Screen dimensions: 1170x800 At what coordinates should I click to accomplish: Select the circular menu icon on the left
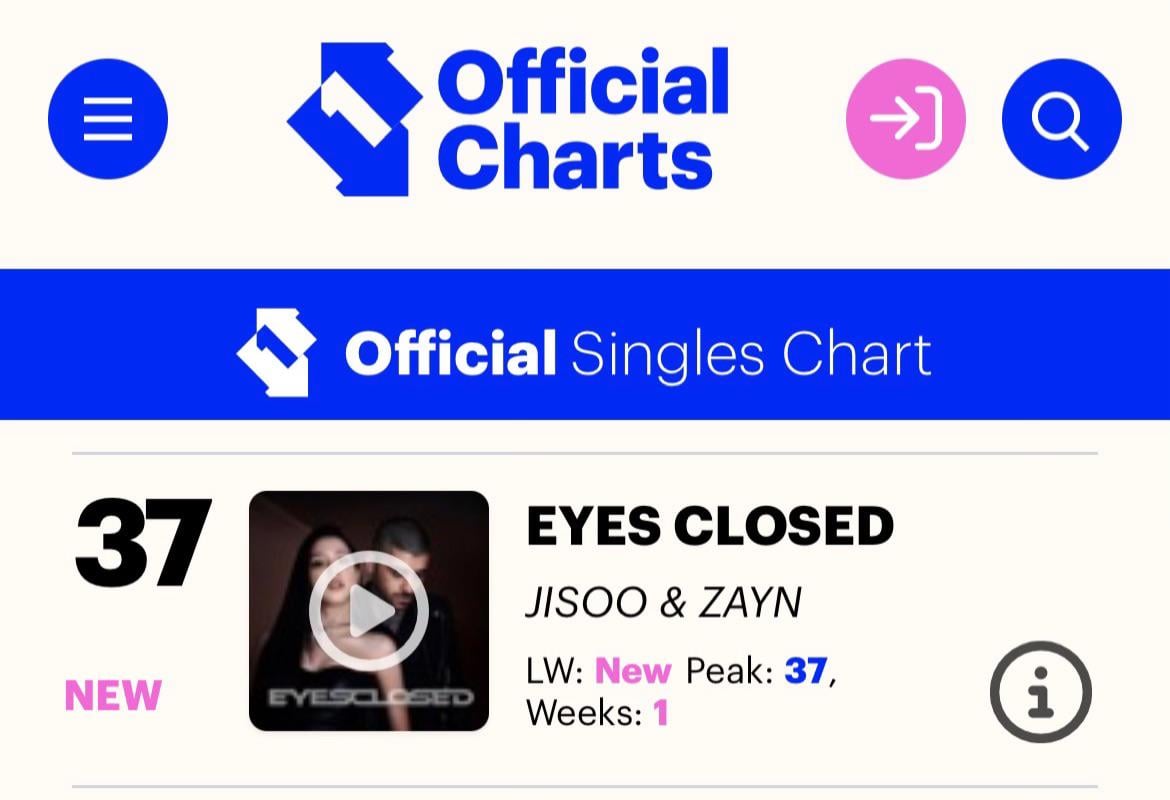tap(107, 117)
